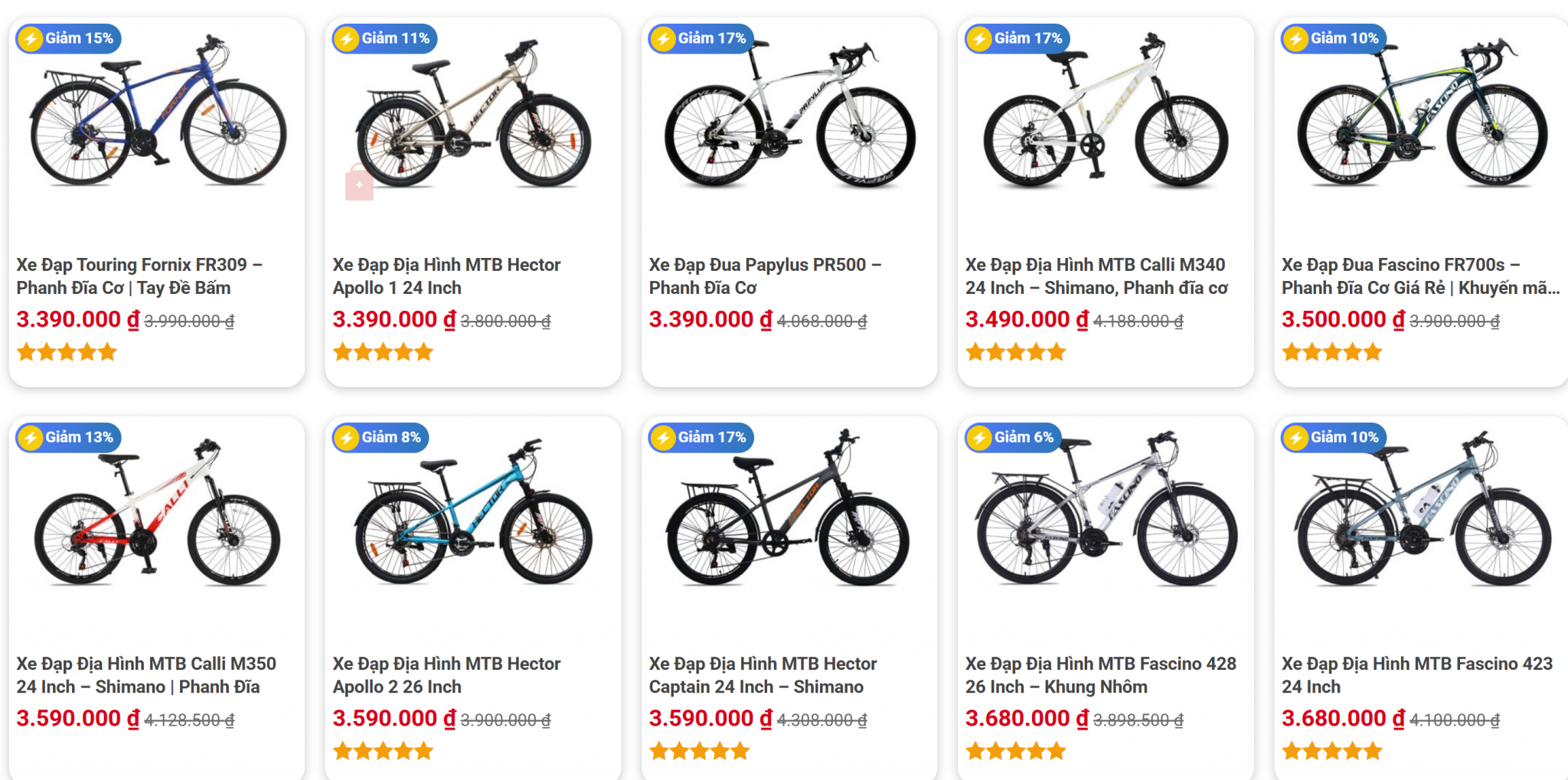This screenshot has height=780, width=1568.
Task: Click the Giảm 8% flash-sale badge
Action: pos(381,437)
